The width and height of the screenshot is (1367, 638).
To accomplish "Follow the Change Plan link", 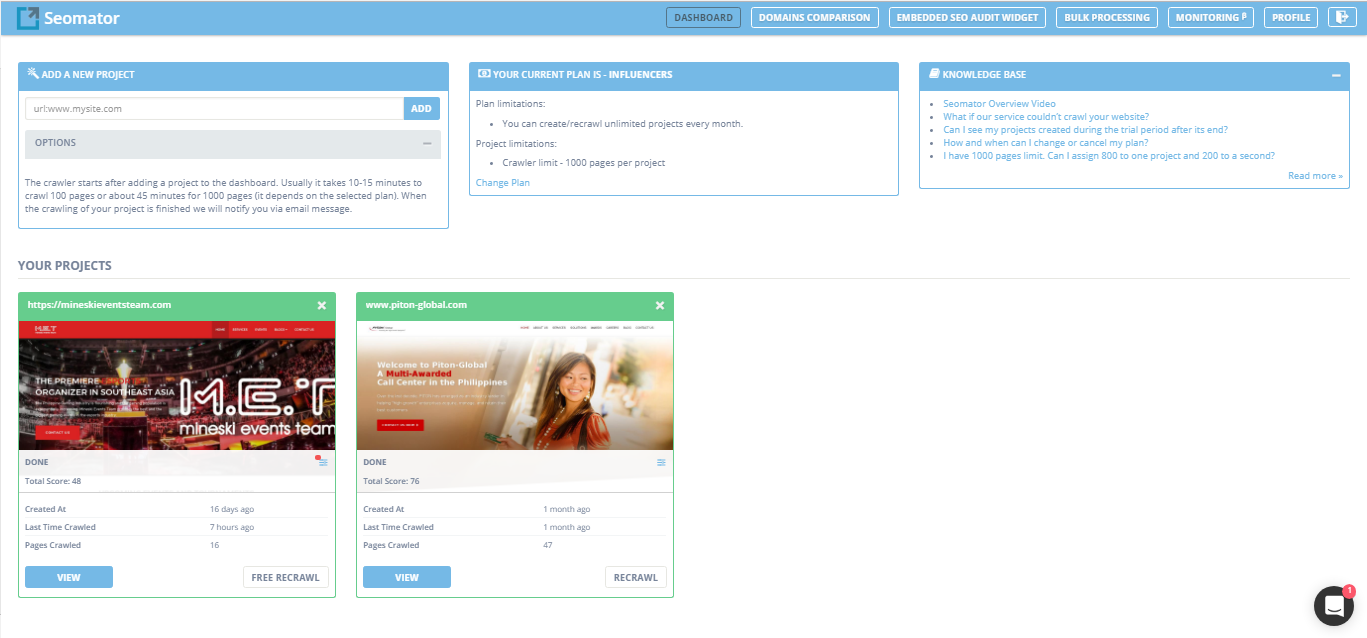I will 503,183.
